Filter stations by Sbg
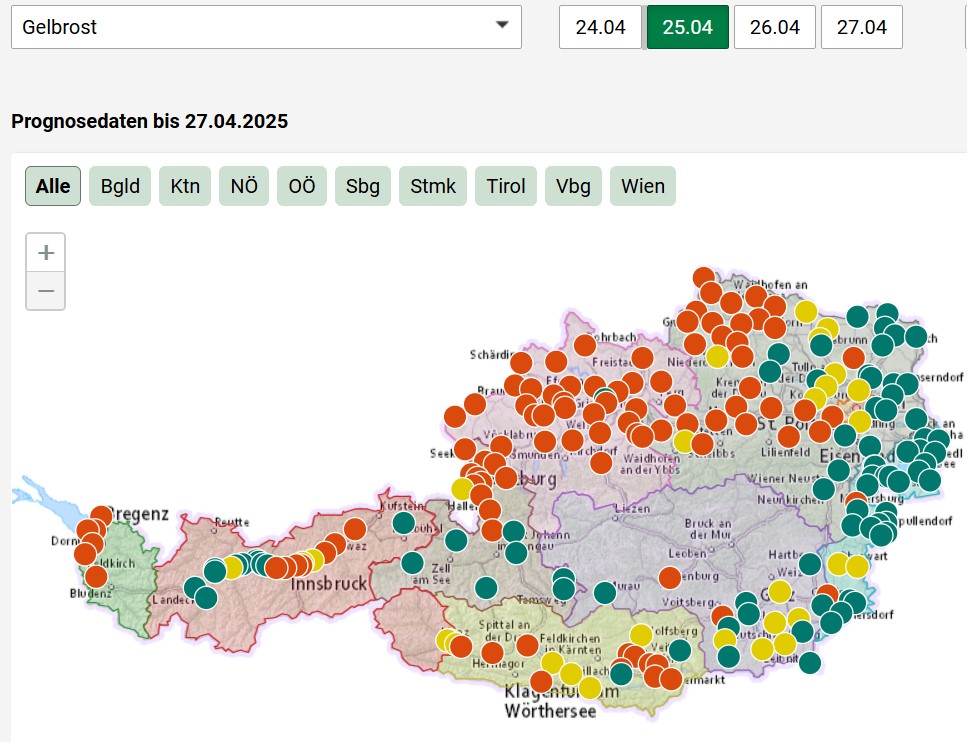Image resolution: width=967 pixels, height=742 pixels. pos(362,186)
